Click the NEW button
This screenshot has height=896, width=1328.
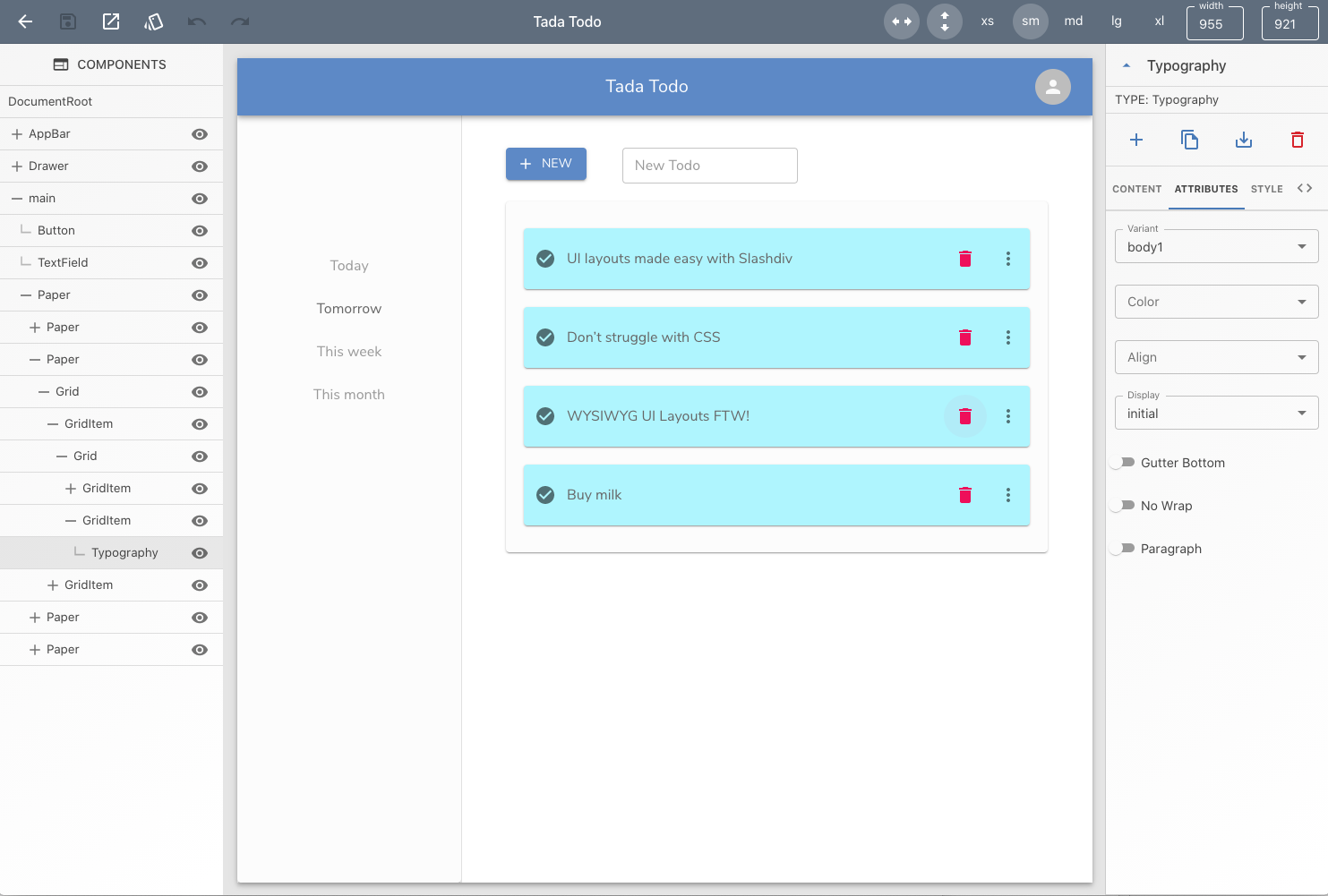pyautogui.click(x=546, y=164)
